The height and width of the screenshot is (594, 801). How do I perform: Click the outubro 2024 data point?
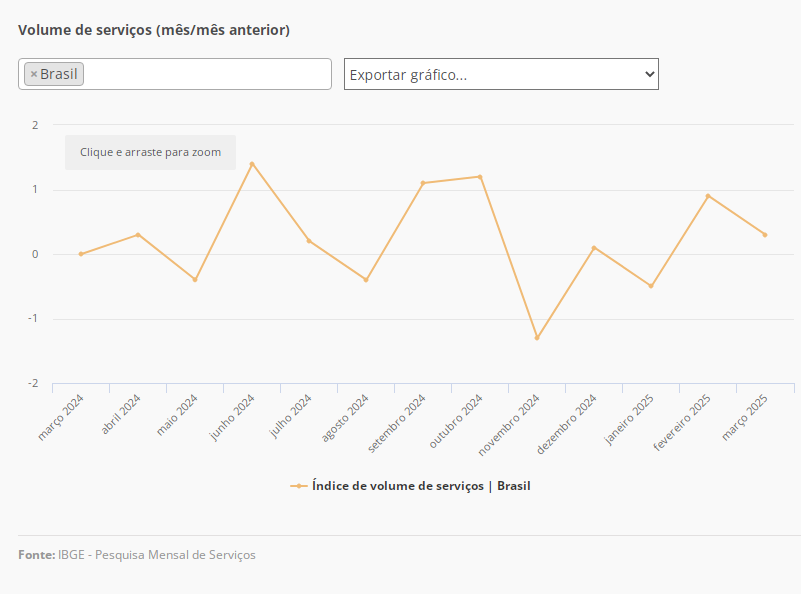pos(480,177)
